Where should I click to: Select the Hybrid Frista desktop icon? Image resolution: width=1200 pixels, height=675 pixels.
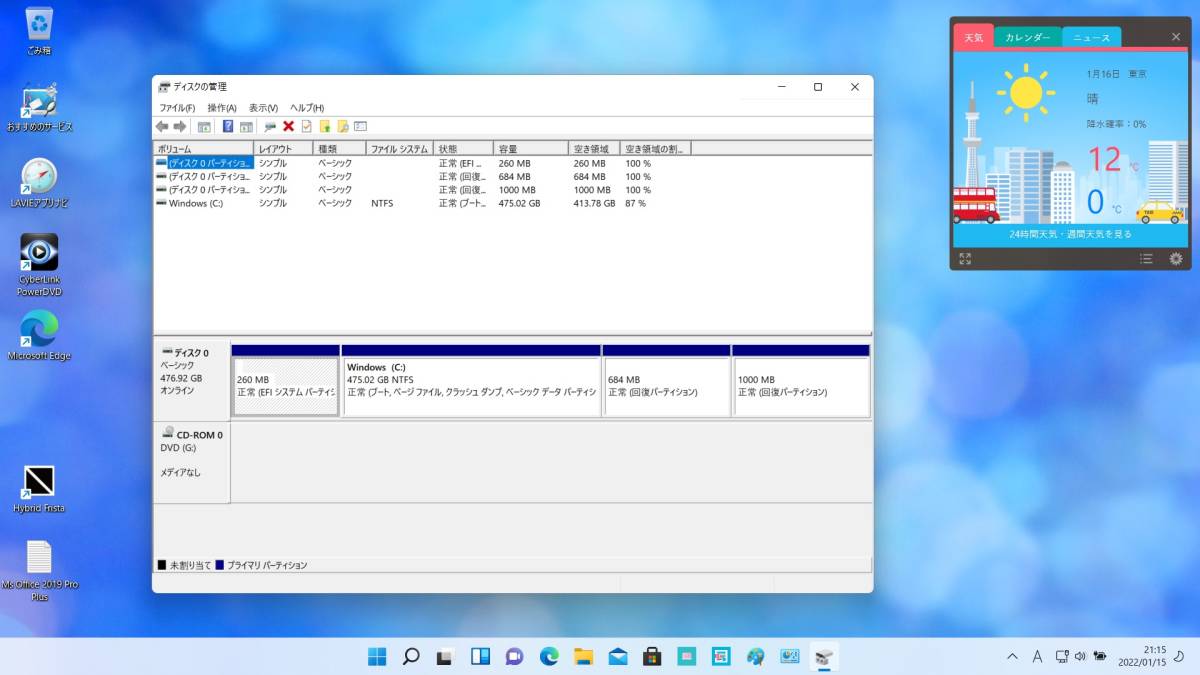39,489
